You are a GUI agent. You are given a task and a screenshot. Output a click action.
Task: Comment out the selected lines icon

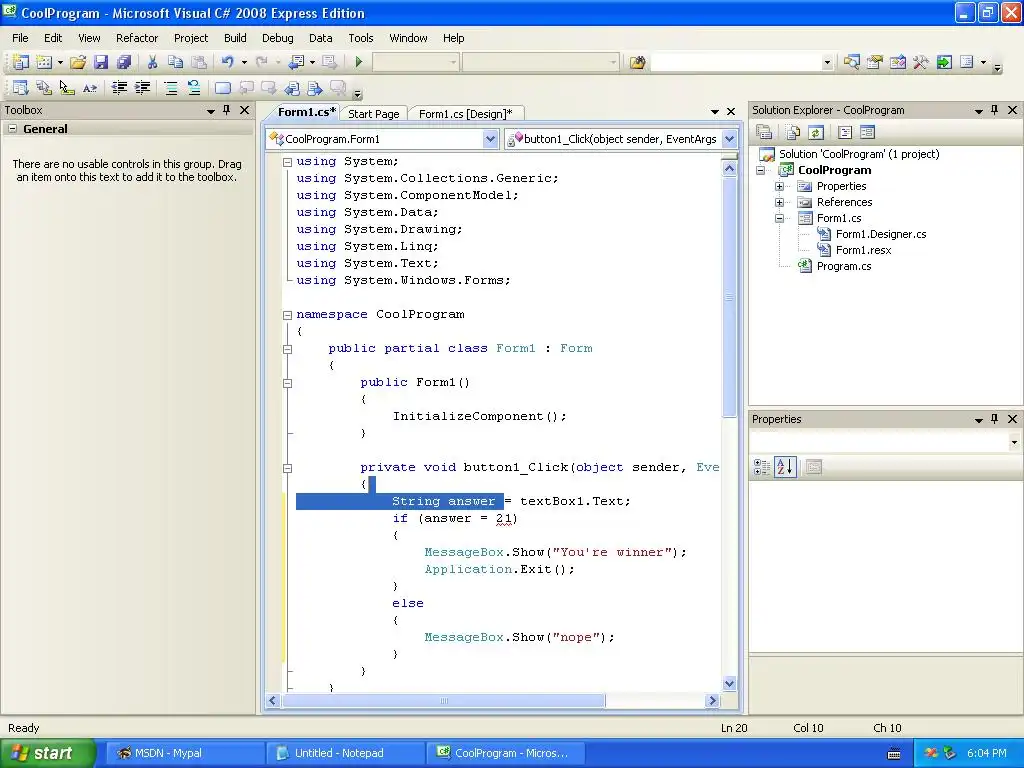pyautogui.click(x=170, y=88)
